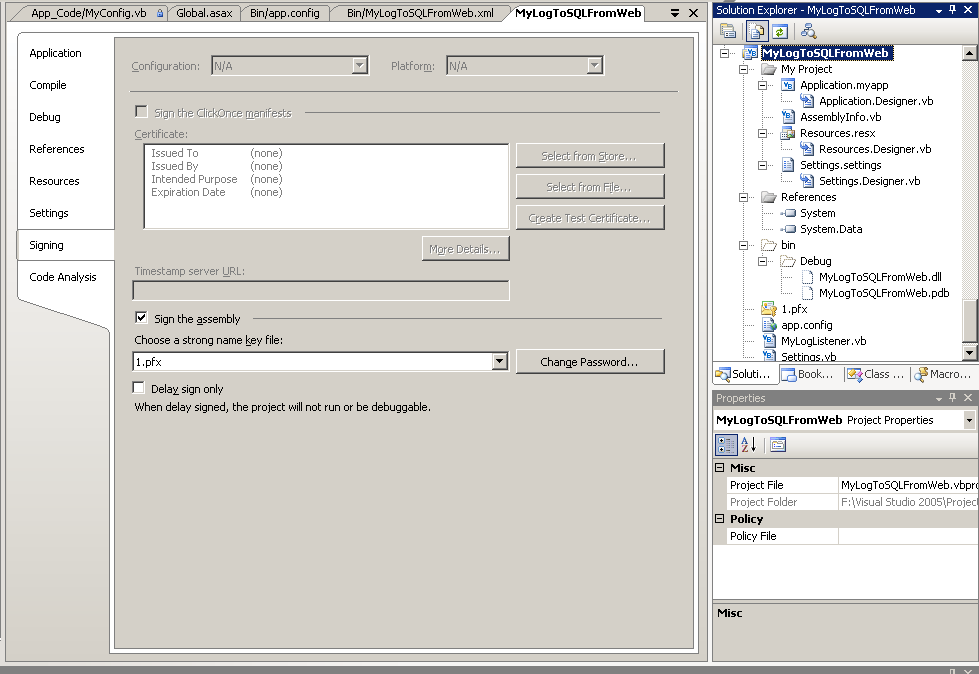The height and width of the screenshot is (674, 979).
Task: Click MyLogToSQLFromWeb.pdb file icon
Action: click(807, 293)
